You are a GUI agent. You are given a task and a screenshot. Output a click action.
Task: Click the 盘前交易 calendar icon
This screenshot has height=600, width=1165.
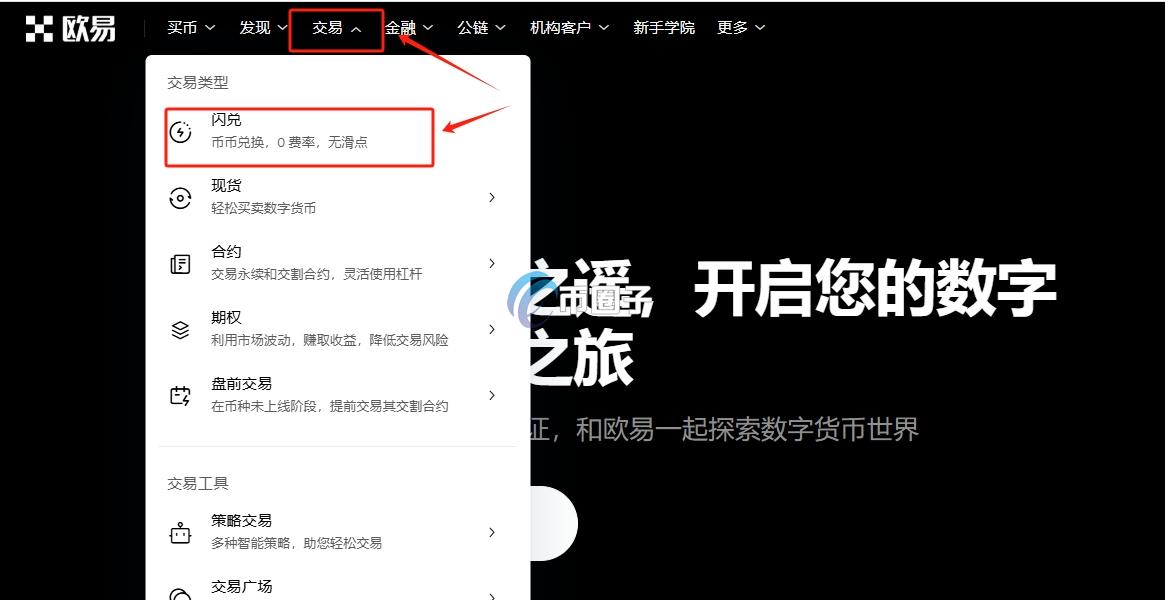pos(180,394)
